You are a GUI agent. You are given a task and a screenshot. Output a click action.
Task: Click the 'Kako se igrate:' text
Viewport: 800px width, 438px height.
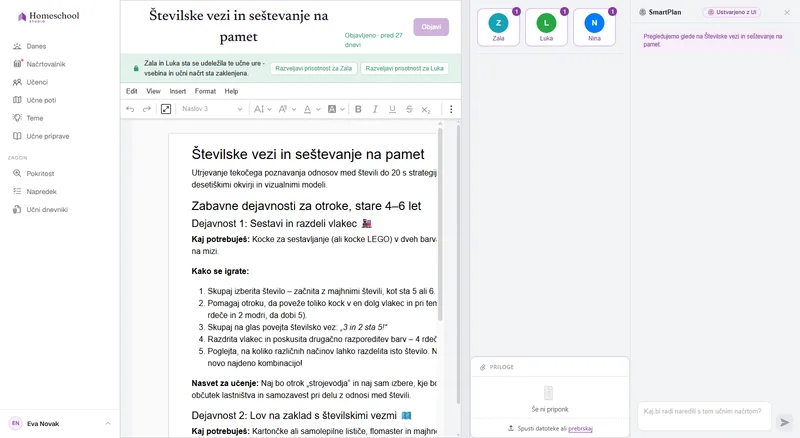220,271
